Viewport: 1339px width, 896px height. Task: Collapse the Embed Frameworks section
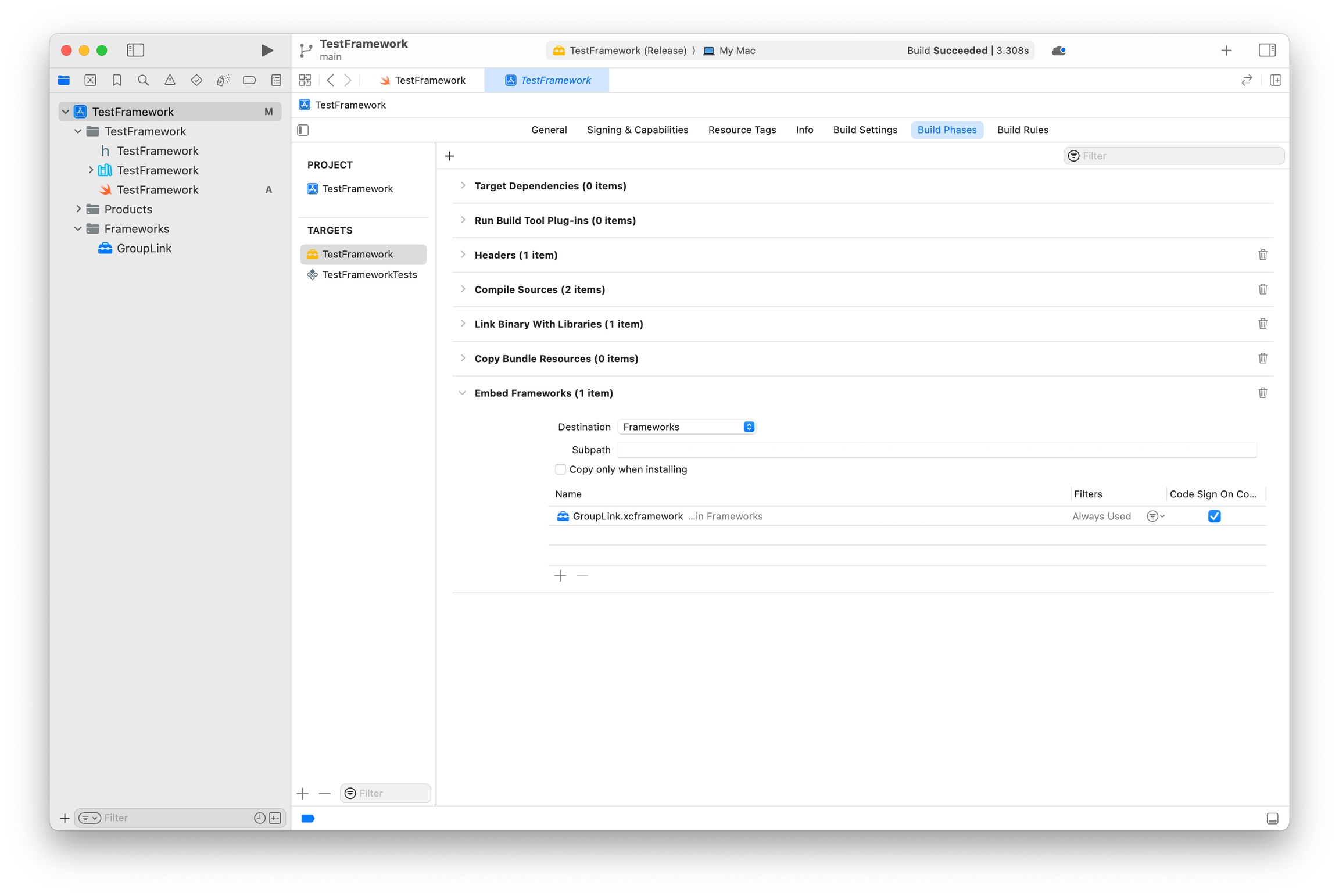point(463,393)
